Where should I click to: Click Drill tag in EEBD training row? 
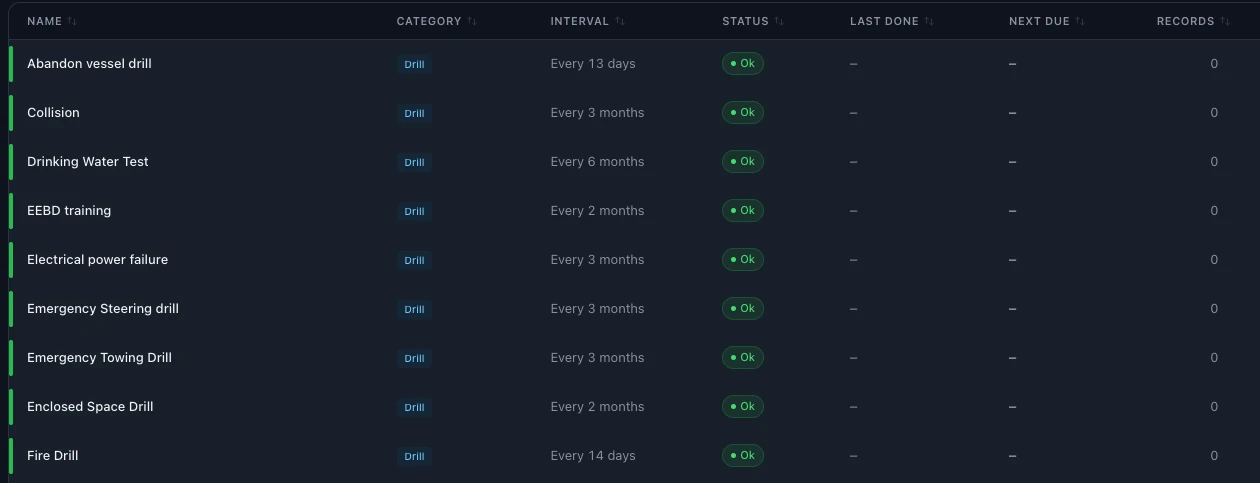414,211
